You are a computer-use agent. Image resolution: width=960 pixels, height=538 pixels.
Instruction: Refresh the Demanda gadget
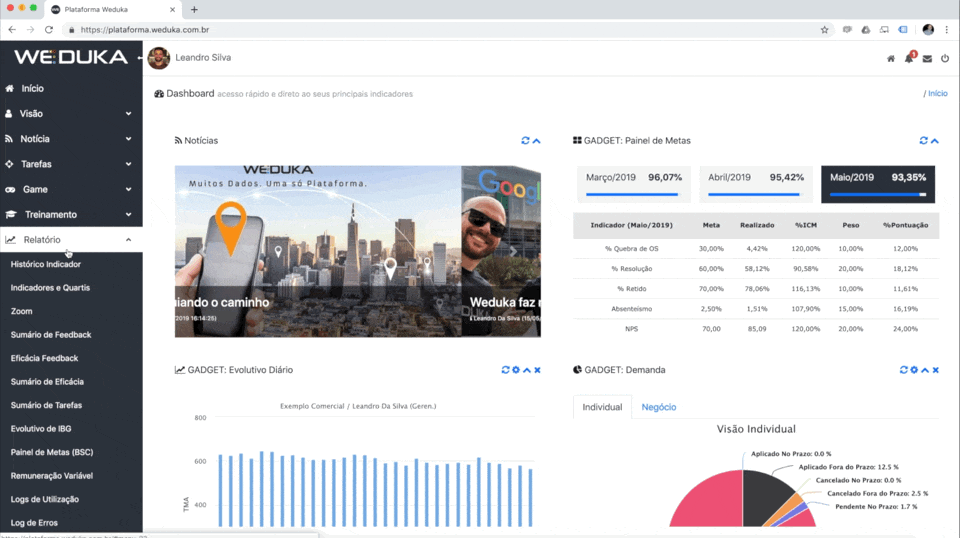(x=903, y=370)
